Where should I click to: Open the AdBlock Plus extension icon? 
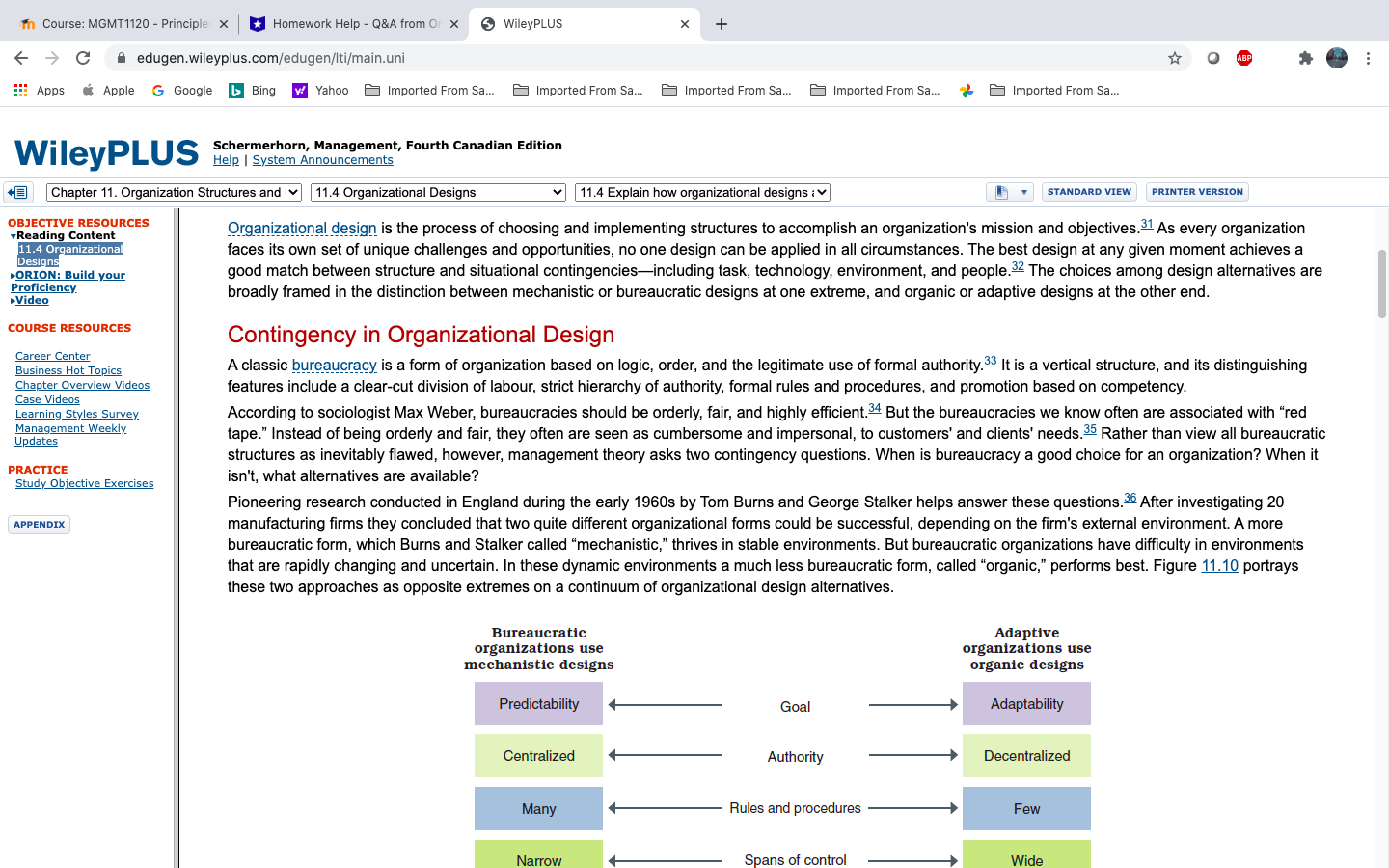point(1244,58)
